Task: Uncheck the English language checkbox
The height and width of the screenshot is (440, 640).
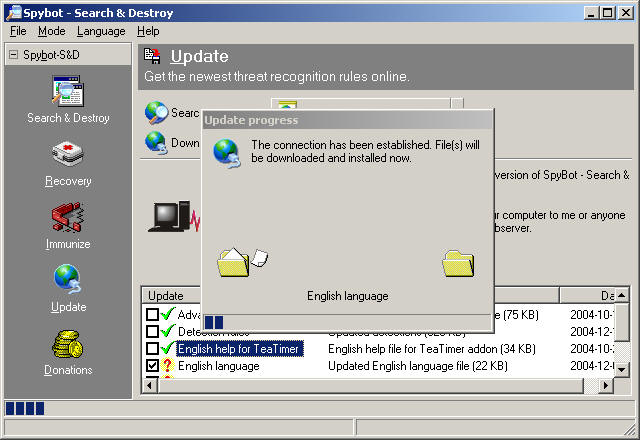Action: (152, 366)
